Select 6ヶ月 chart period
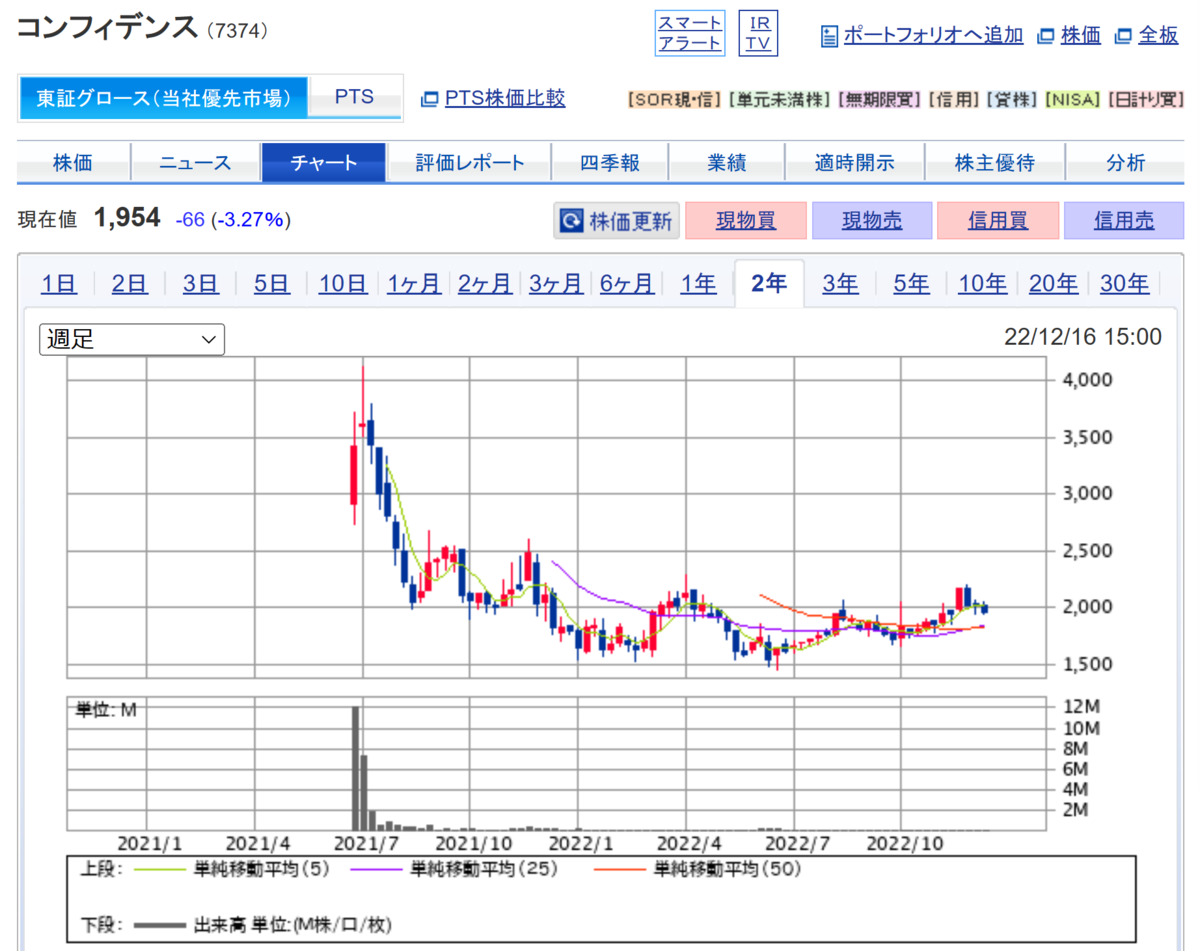 click(x=627, y=284)
